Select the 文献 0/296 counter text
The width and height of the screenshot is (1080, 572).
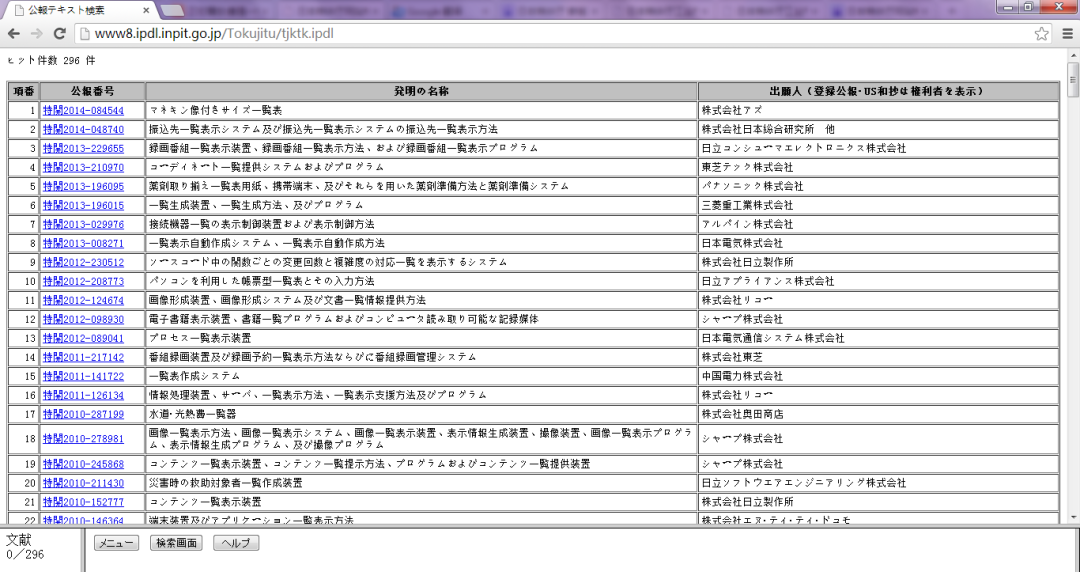click(x=25, y=547)
